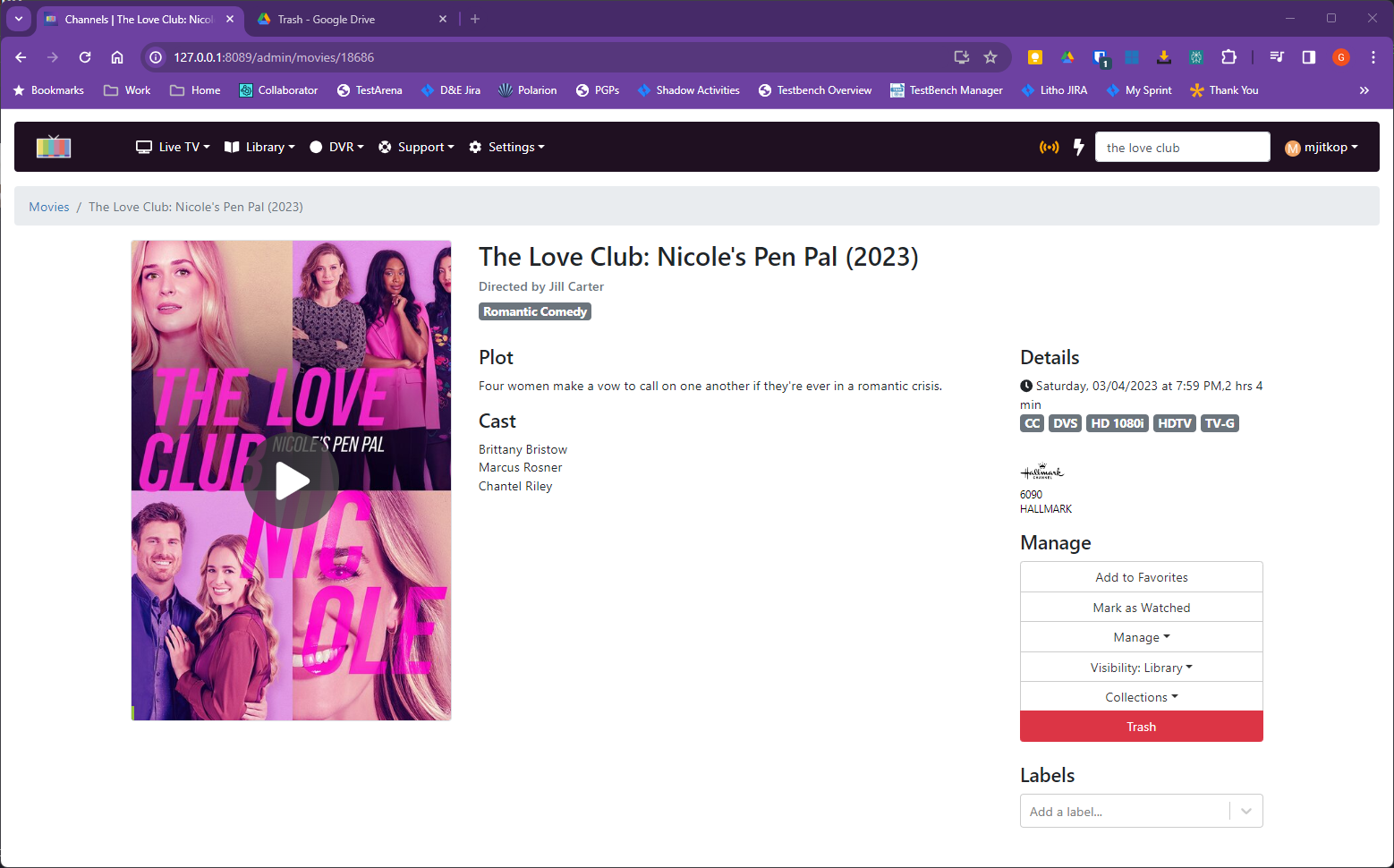Play the movie from the poster

click(x=291, y=481)
